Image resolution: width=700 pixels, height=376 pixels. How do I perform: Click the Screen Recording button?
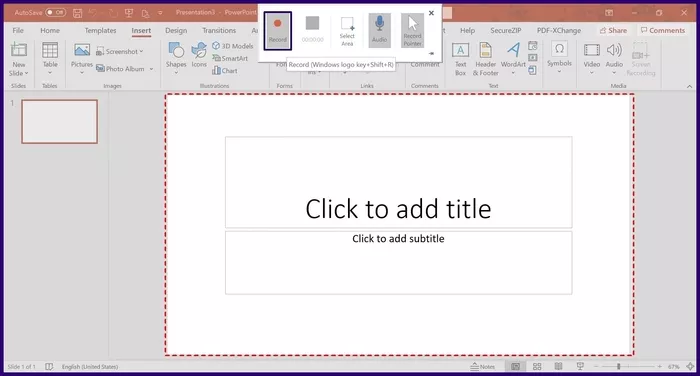click(641, 59)
